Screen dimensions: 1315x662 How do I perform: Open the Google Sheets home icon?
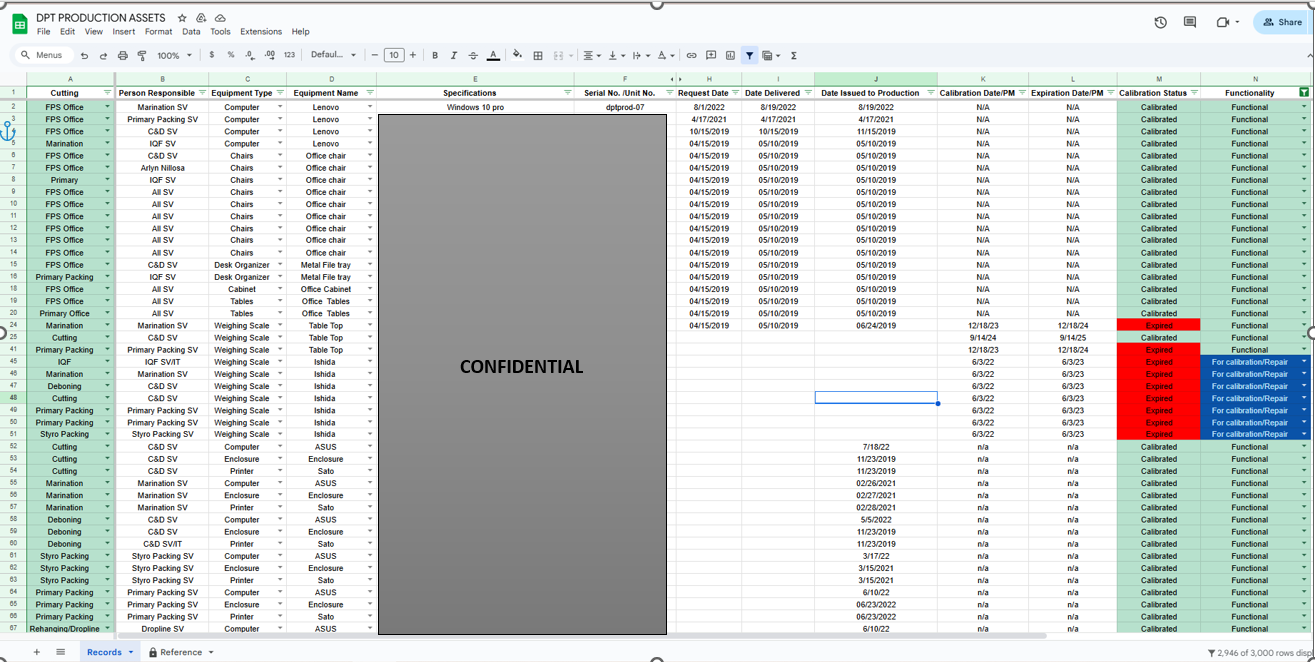coord(19,24)
